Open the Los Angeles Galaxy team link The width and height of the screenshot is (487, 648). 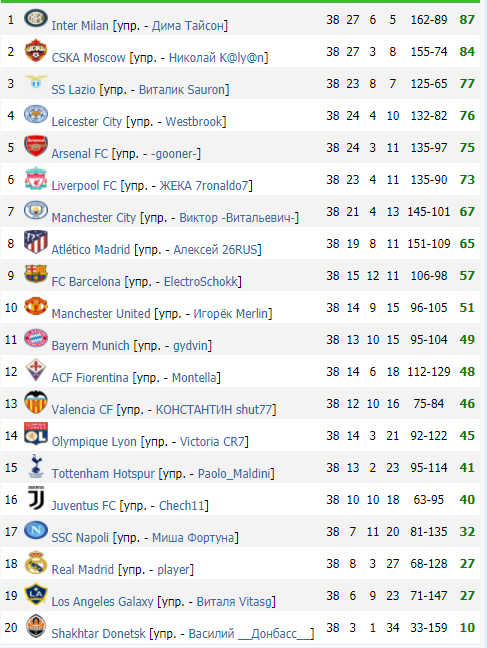pyautogui.click(x=102, y=601)
